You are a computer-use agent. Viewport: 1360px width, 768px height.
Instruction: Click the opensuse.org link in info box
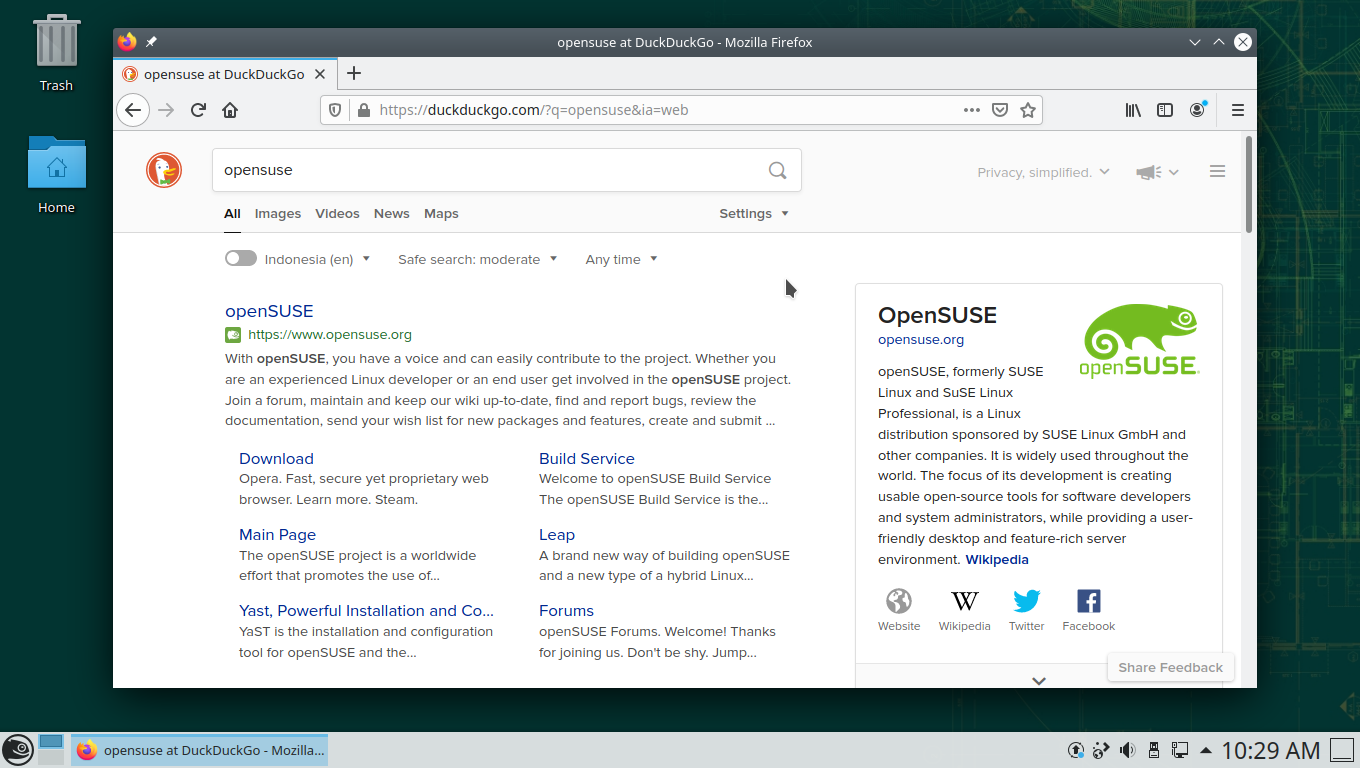point(921,340)
